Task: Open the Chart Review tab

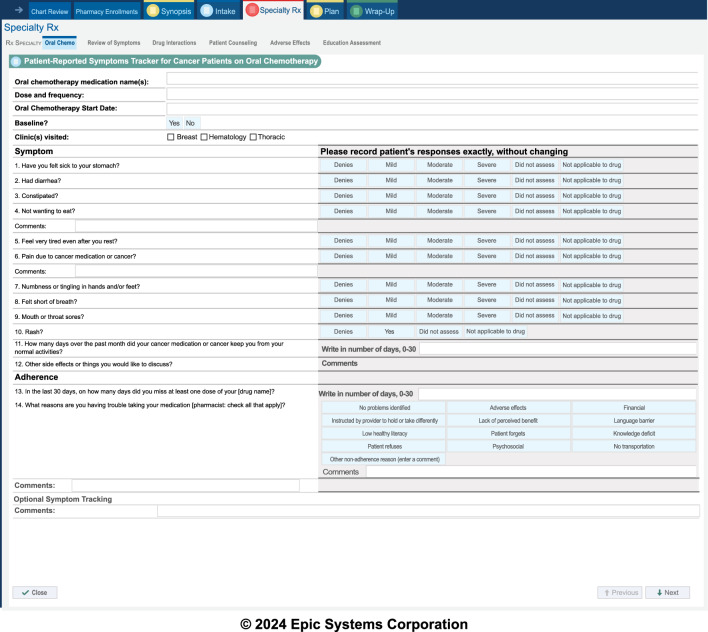Action: (49, 11)
